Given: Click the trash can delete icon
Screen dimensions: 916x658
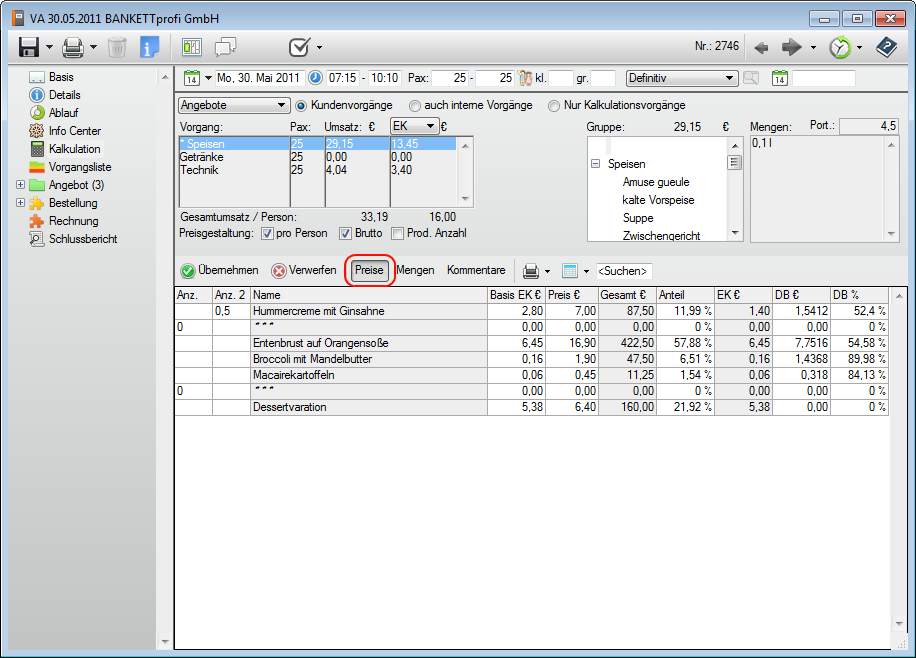Looking at the screenshot, I should (x=117, y=47).
